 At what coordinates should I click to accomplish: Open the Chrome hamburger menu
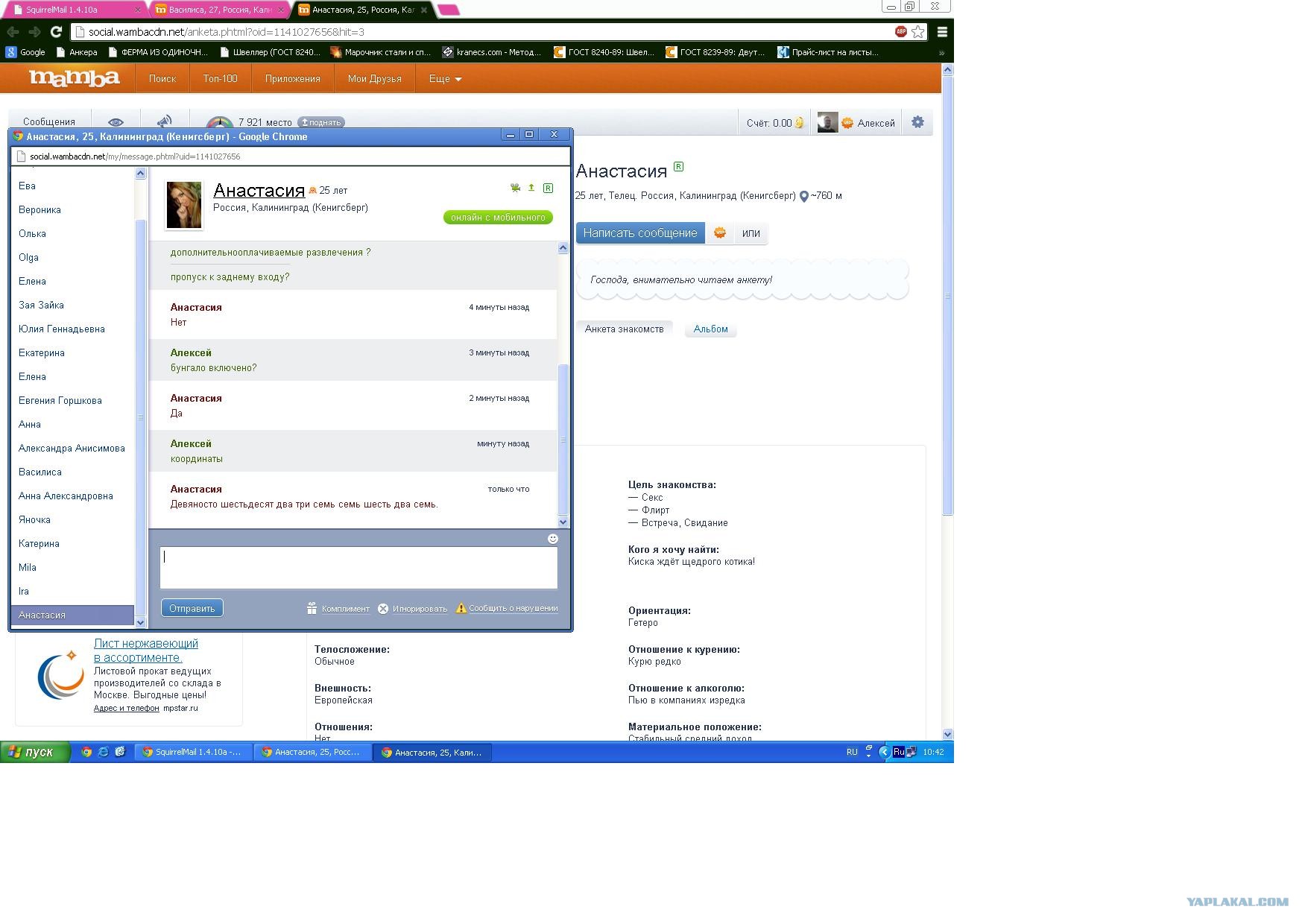pyautogui.click(x=942, y=31)
